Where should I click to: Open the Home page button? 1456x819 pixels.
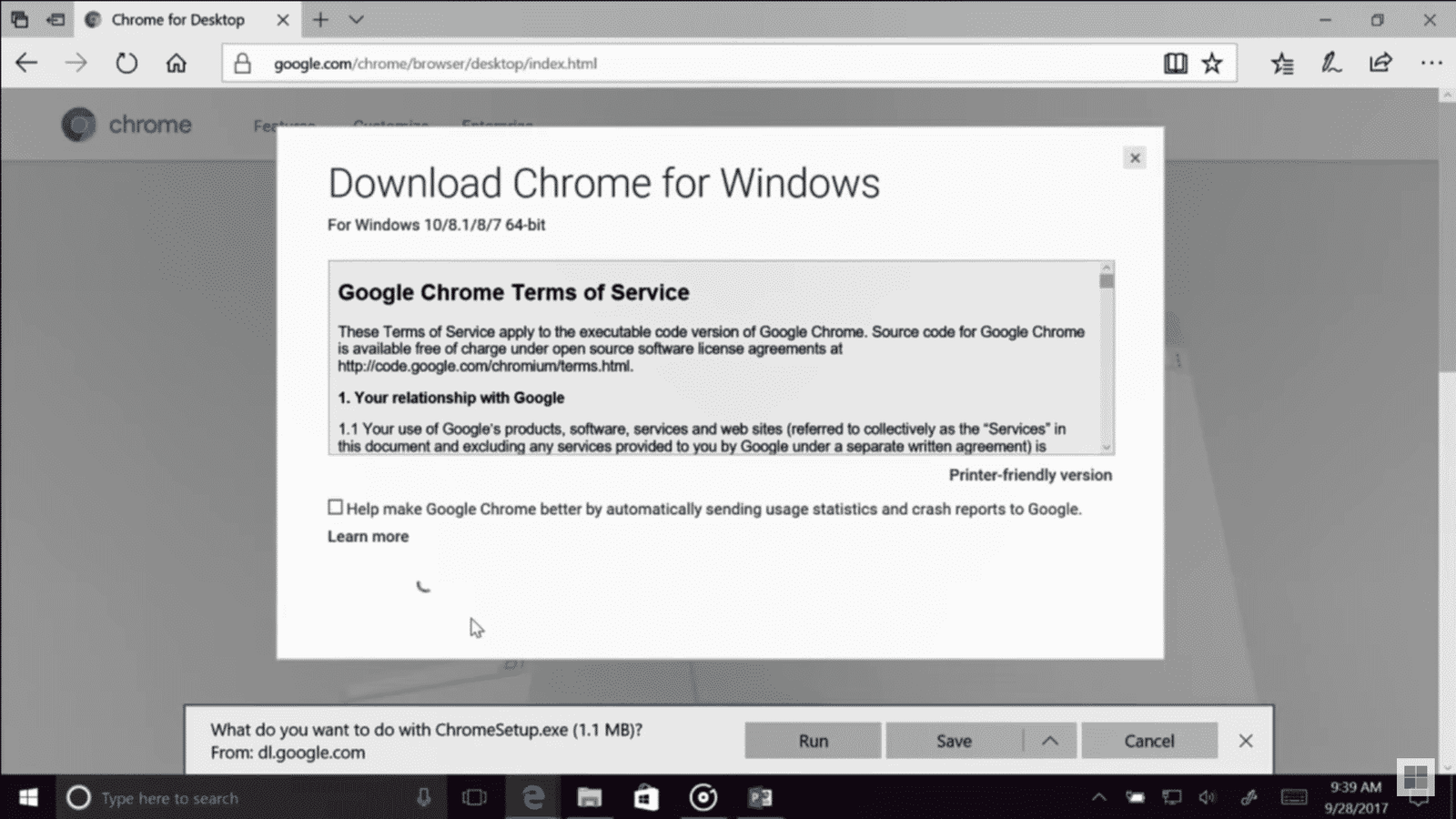point(177,63)
